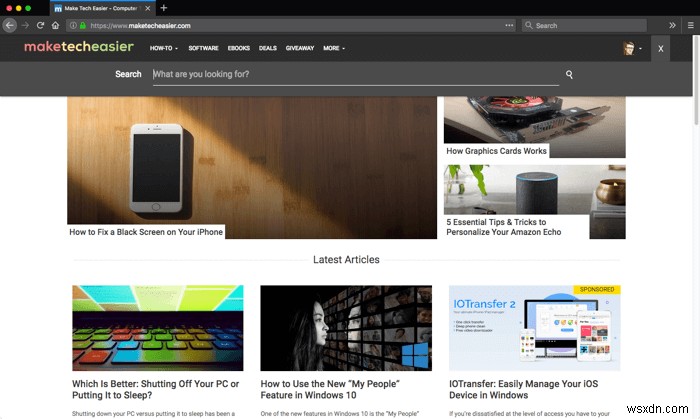Click the page vertical scrollbar

[696, 80]
